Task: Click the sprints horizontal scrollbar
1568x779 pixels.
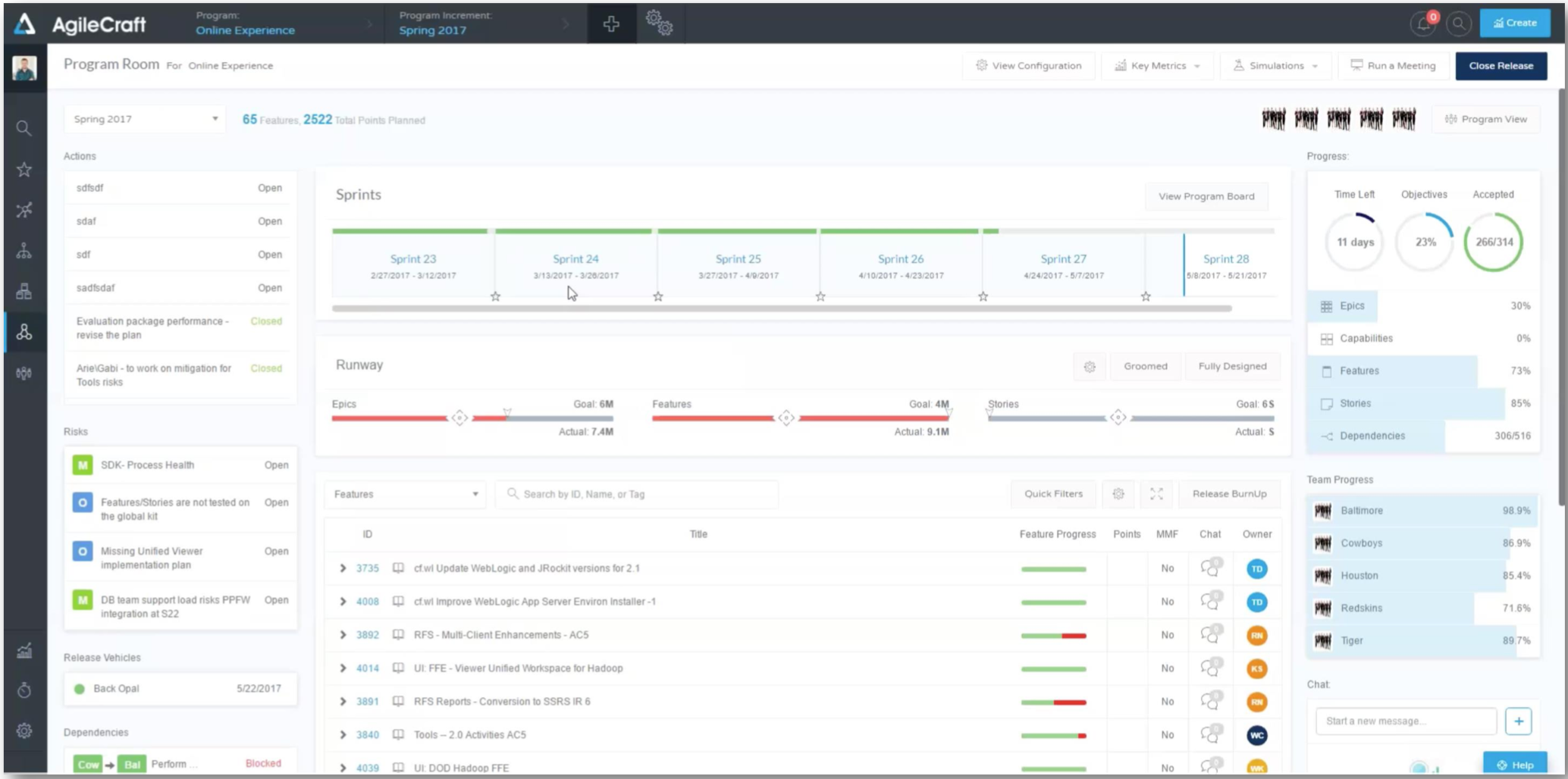Action: (781, 309)
